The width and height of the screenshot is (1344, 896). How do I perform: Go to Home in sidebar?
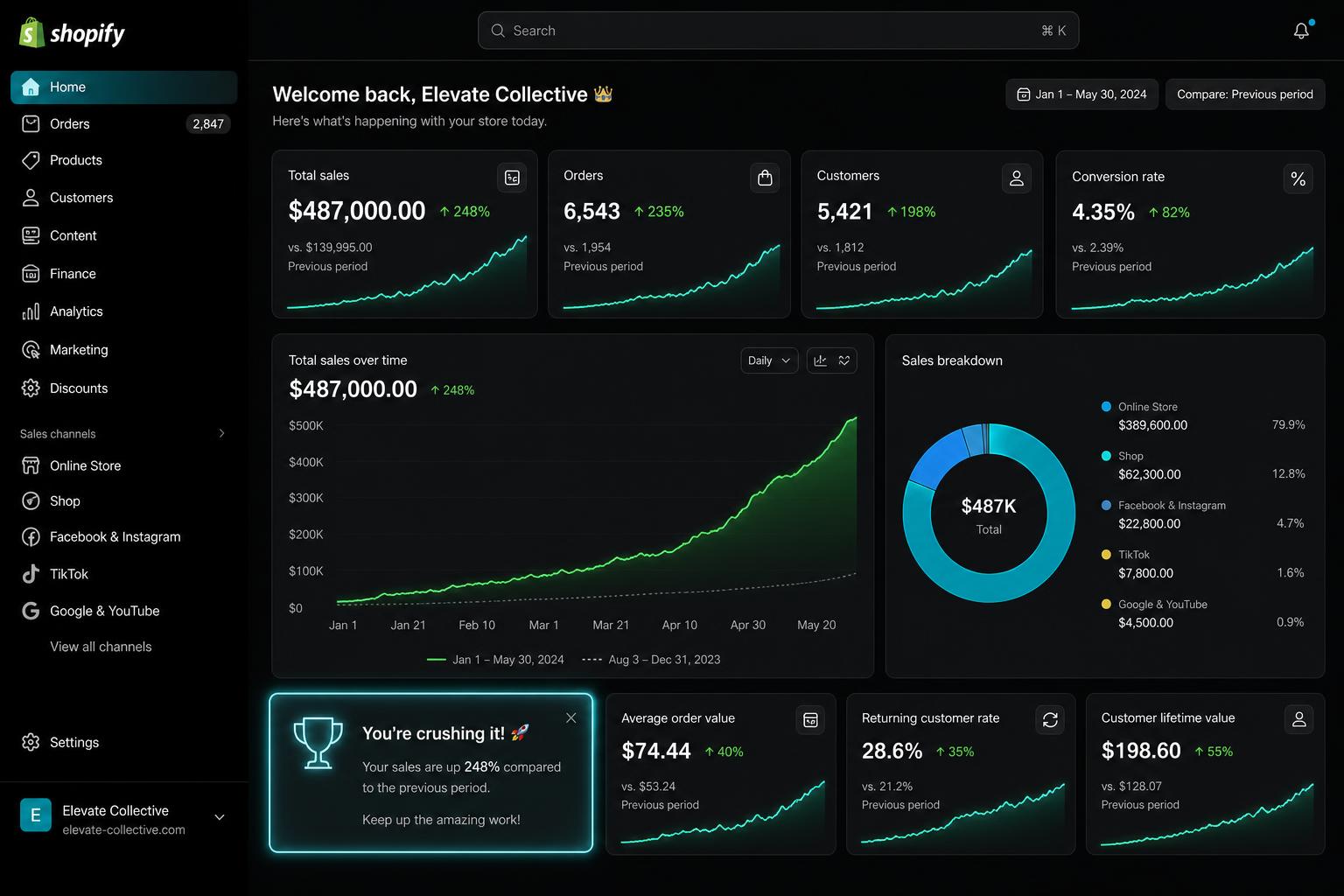pos(123,87)
